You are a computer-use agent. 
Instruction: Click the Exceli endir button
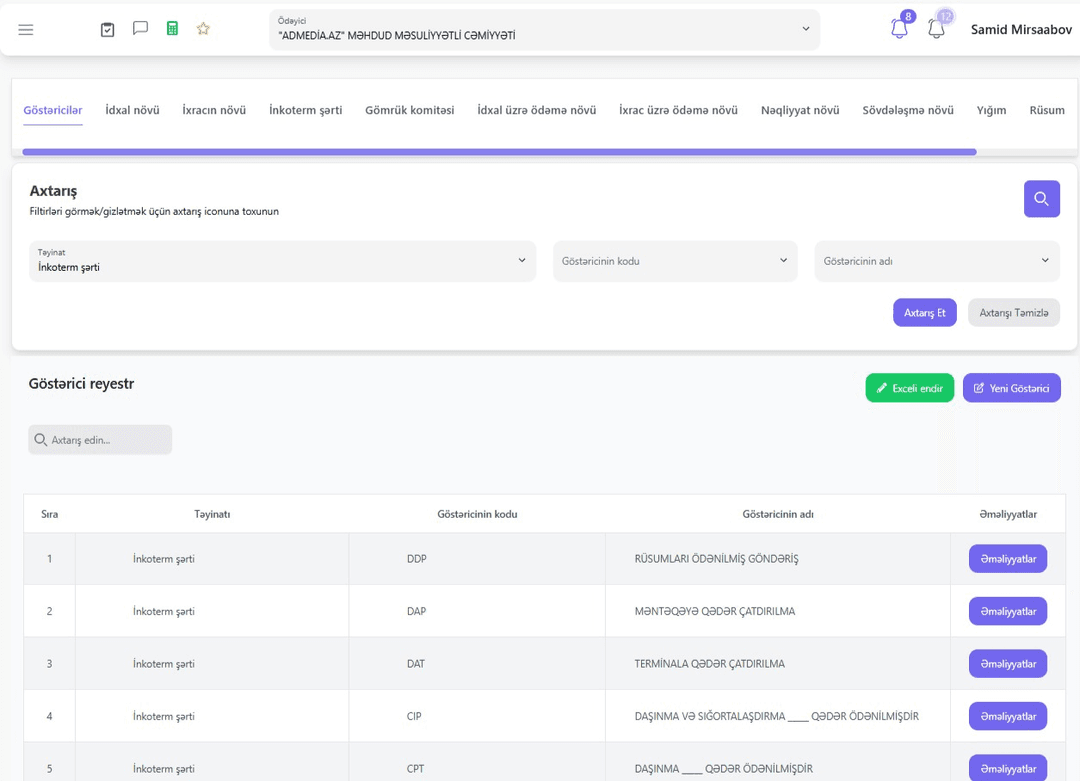909,388
